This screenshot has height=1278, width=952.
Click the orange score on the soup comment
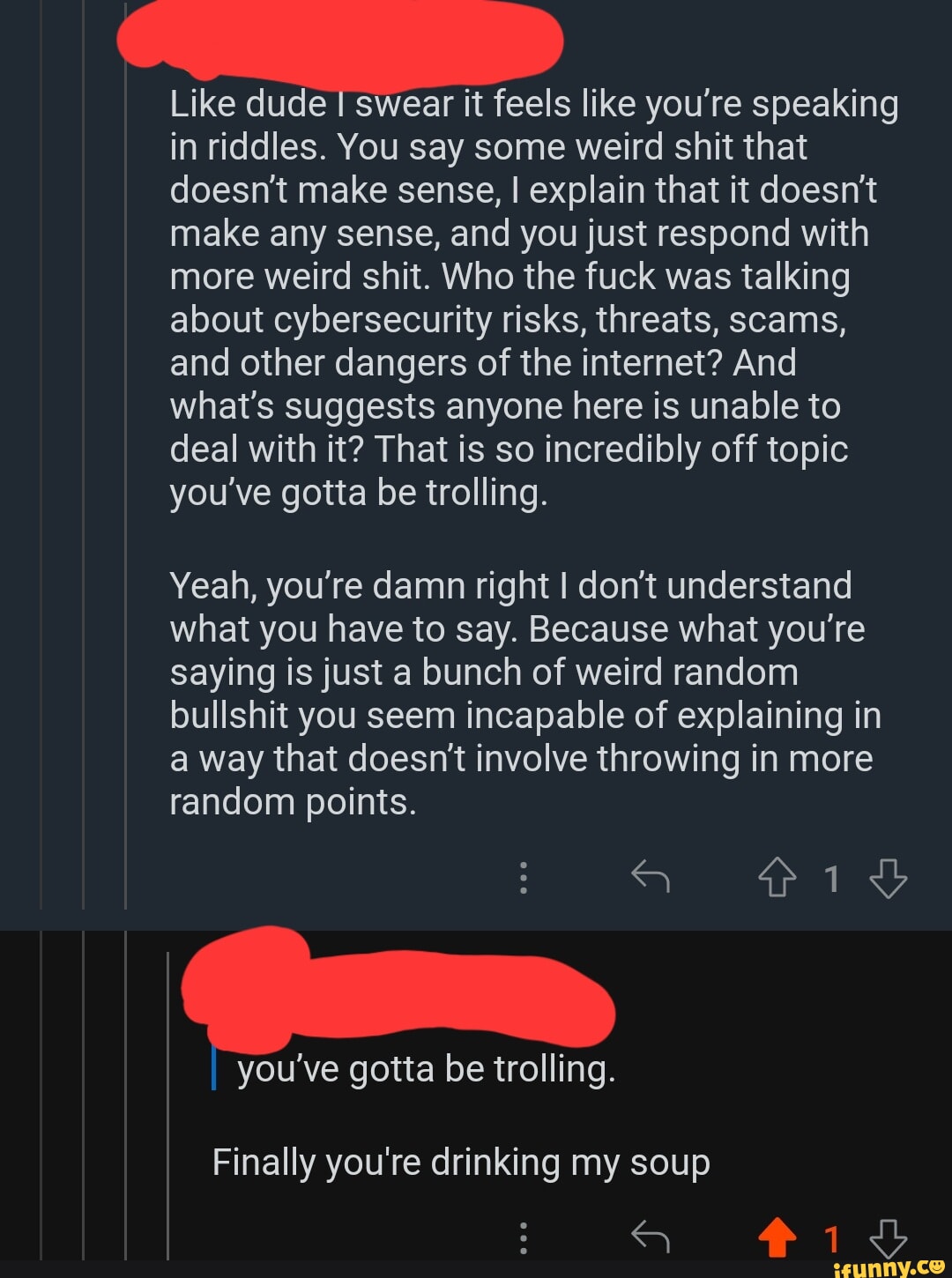(x=831, y=1238)
